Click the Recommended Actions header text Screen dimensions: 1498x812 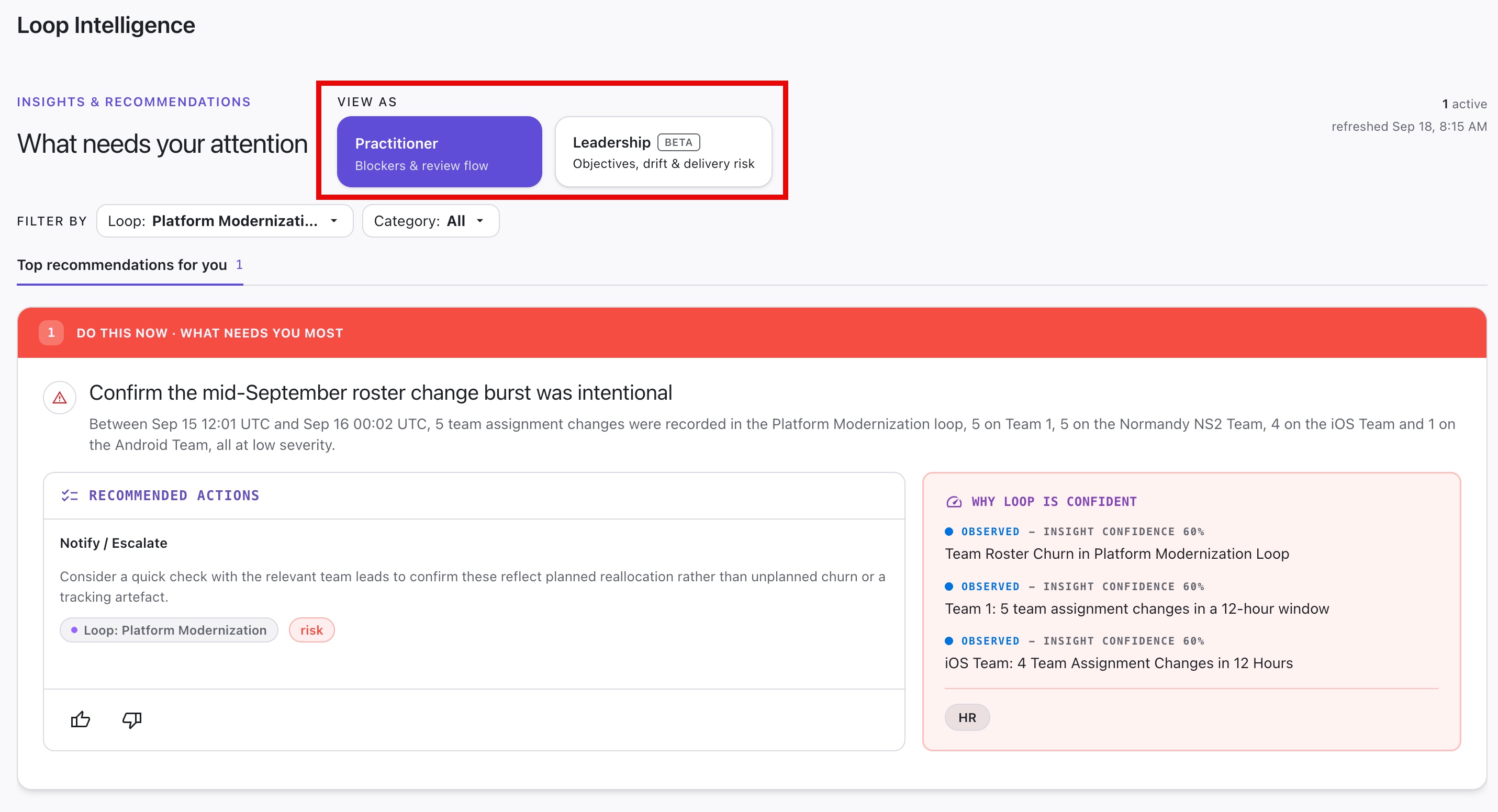point(174,495)
